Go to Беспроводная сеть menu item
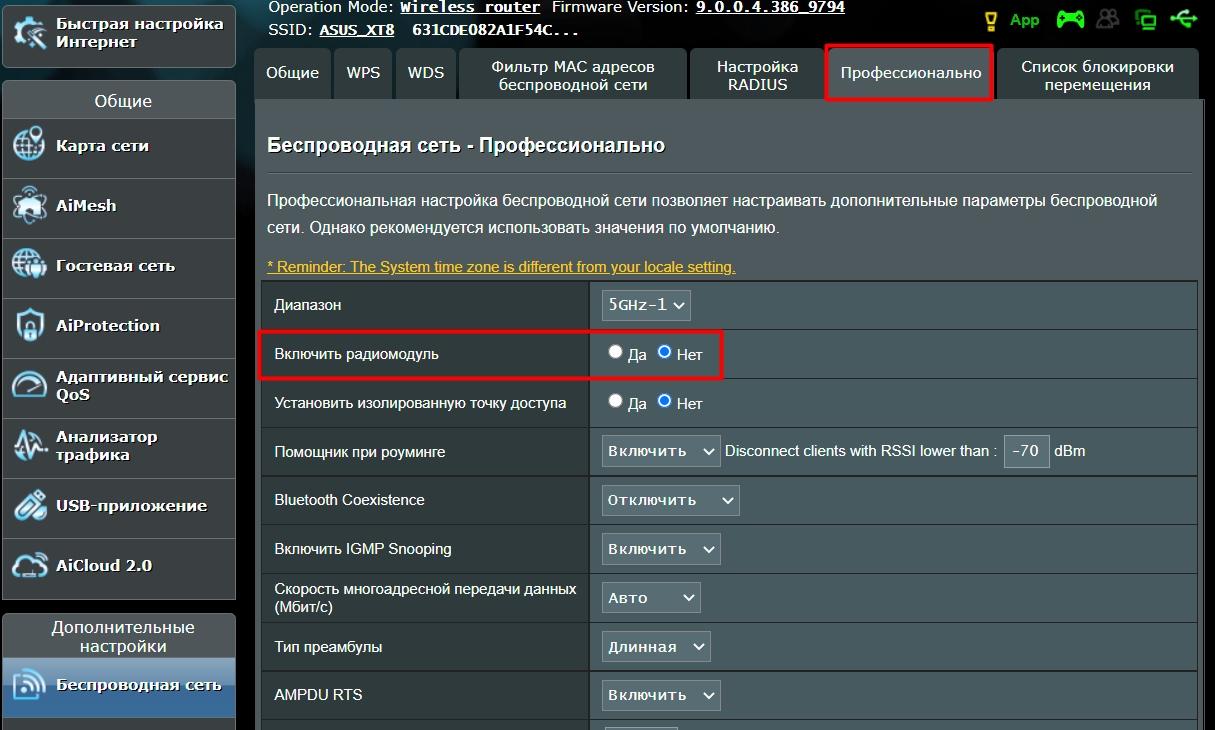The width and height of the screenshot is (1215, 730). [119, 687]
